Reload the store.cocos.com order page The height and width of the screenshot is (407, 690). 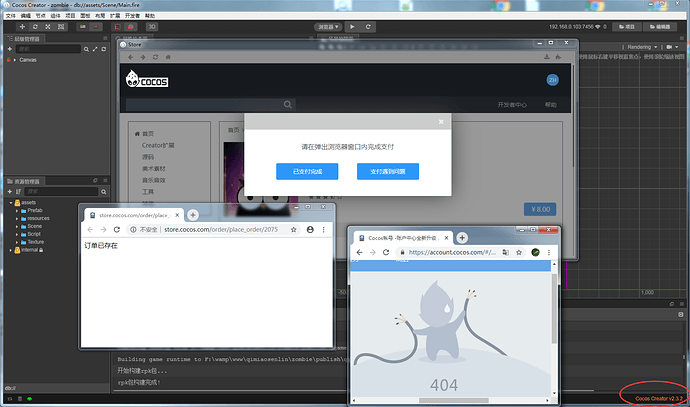point(117,230)
